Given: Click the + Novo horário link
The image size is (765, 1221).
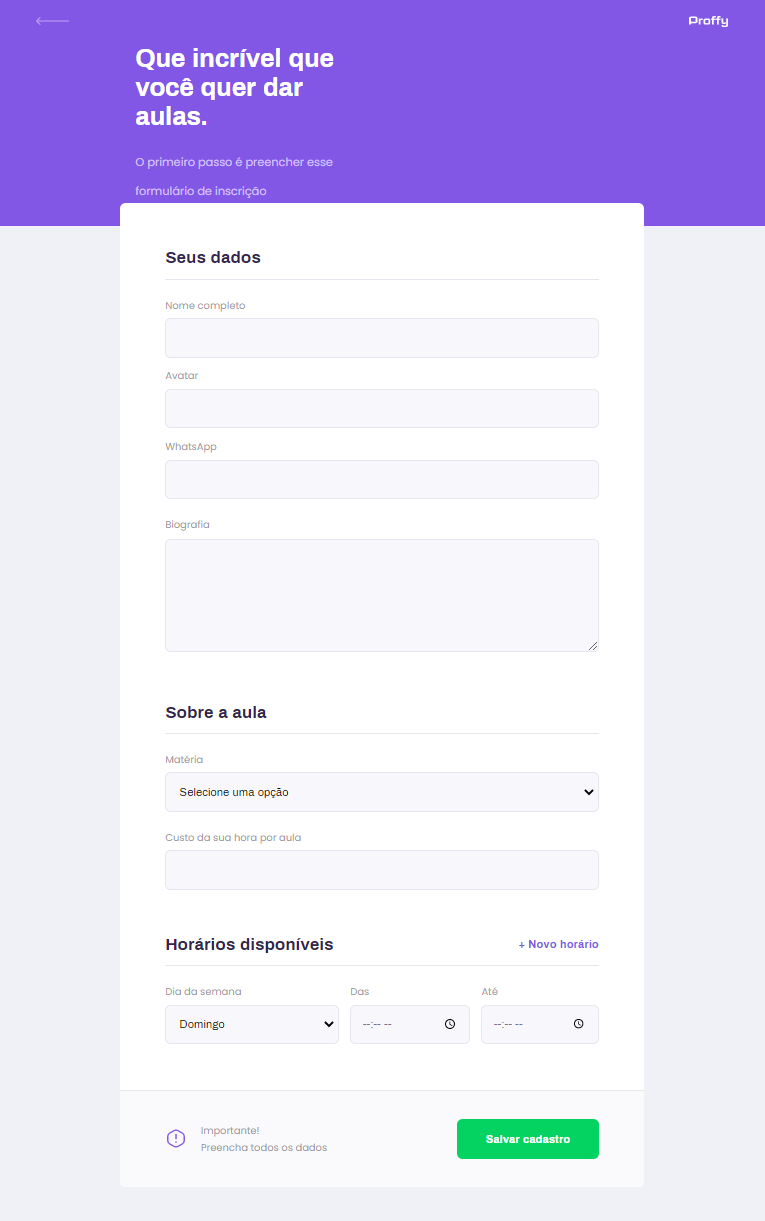Looking at the screenshot, I should pos(558,944).
